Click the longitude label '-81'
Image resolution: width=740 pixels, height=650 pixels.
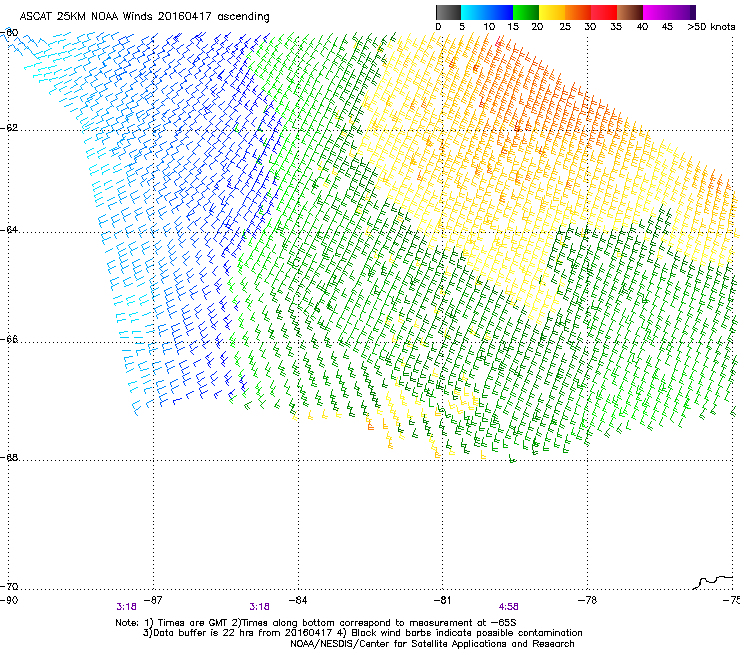pos(442,600)
